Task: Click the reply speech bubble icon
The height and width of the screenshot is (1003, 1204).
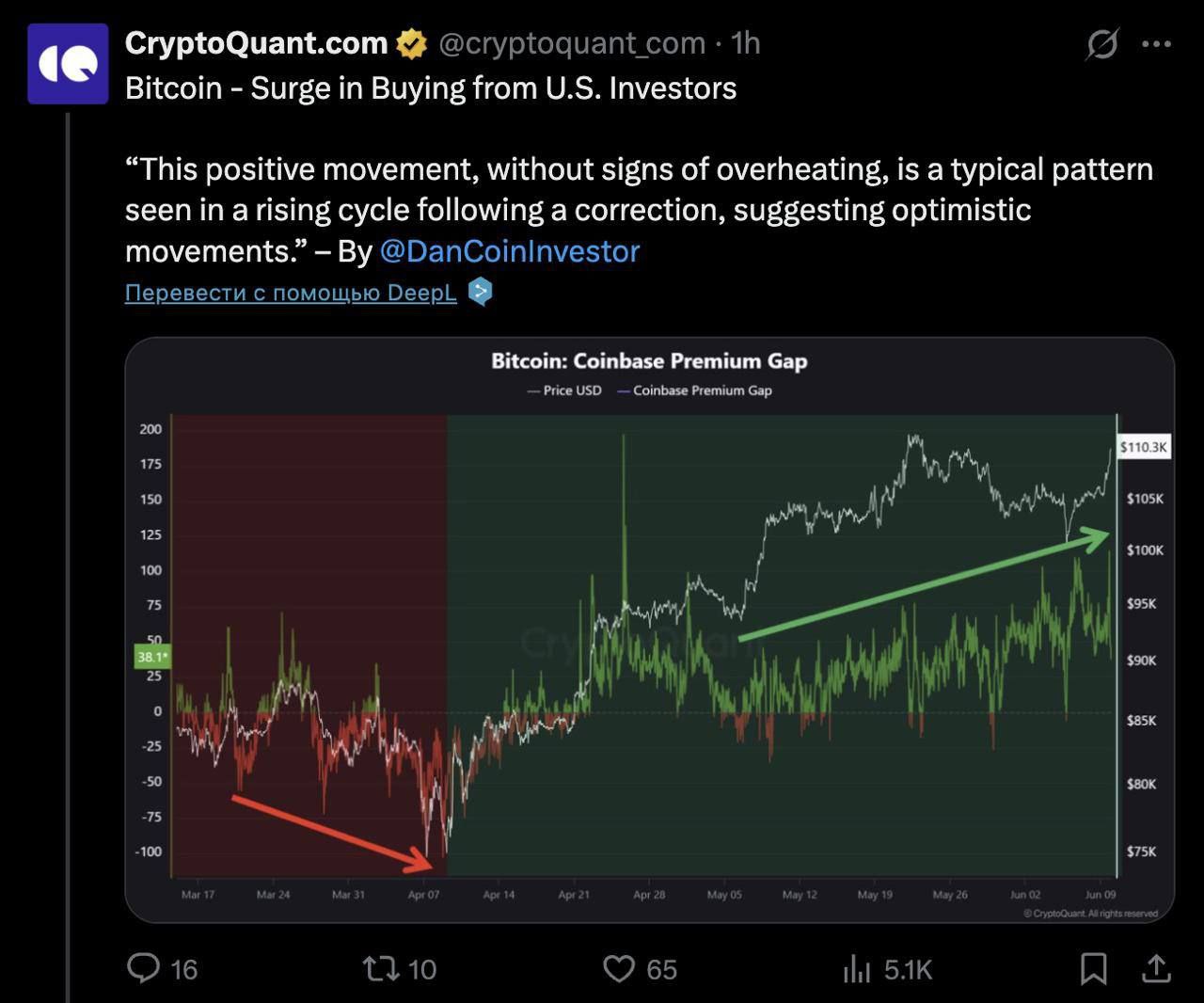Action: (144, 967)
